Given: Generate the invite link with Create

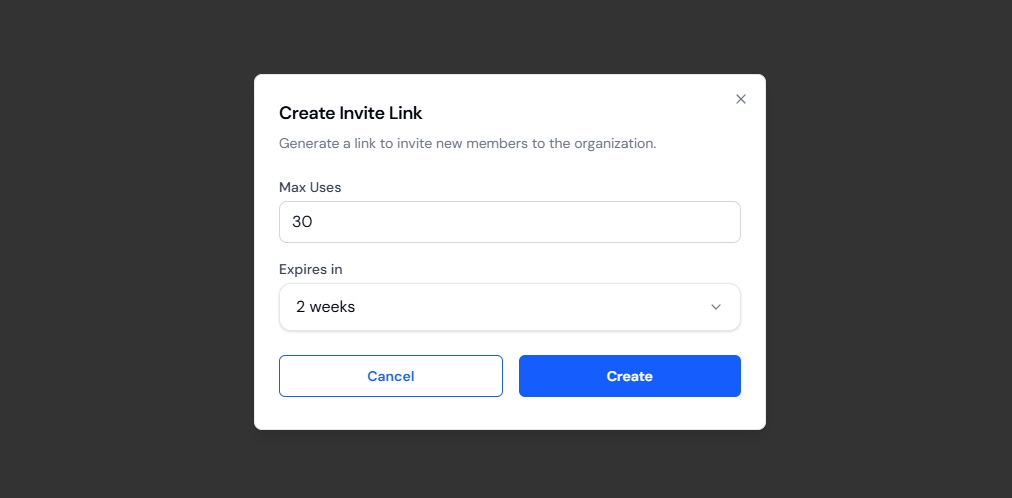Looking at the screenshot, I should pyautogui.click(x=629, y=376).
